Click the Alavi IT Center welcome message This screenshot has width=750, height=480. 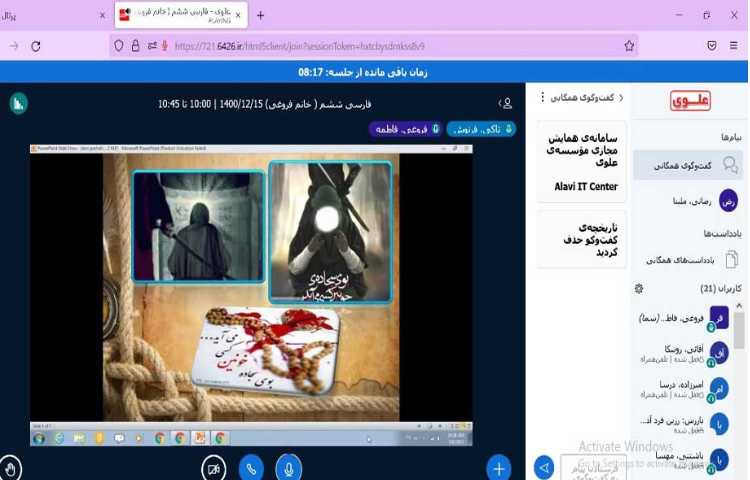(x=582, y=162)
